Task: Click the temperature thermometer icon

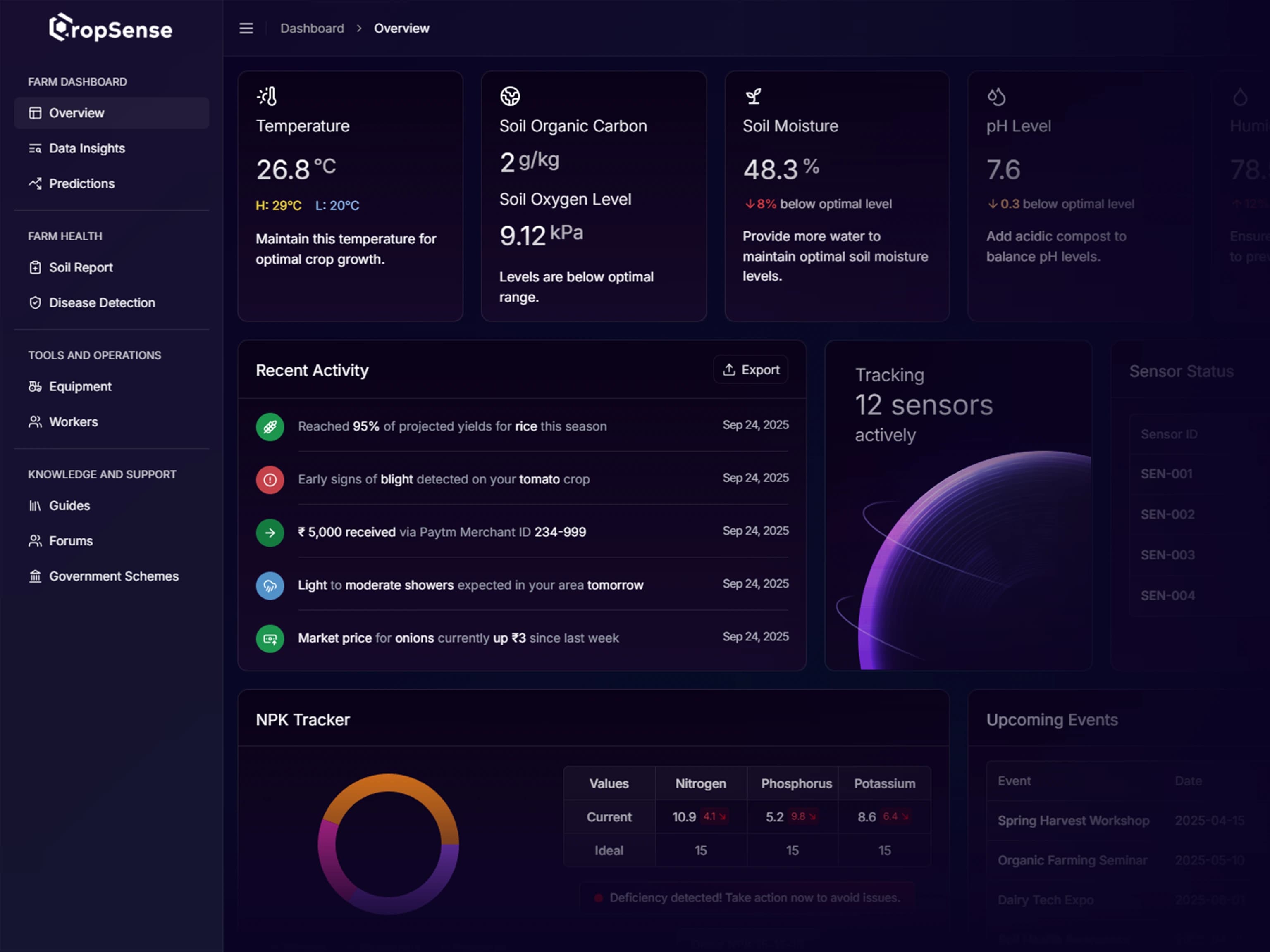Action: point(267,96)
